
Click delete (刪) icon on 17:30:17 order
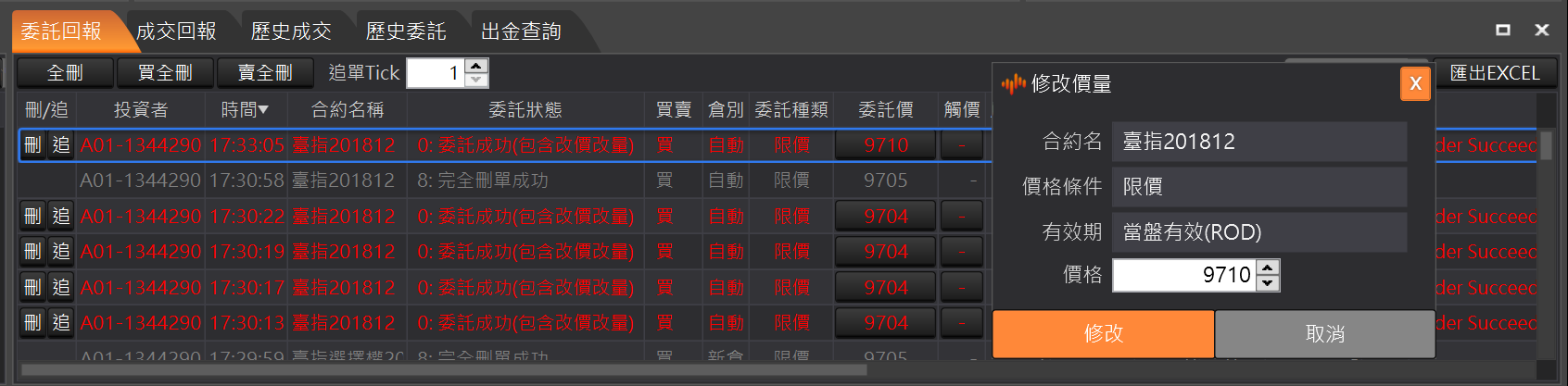[x=32, y=288]
